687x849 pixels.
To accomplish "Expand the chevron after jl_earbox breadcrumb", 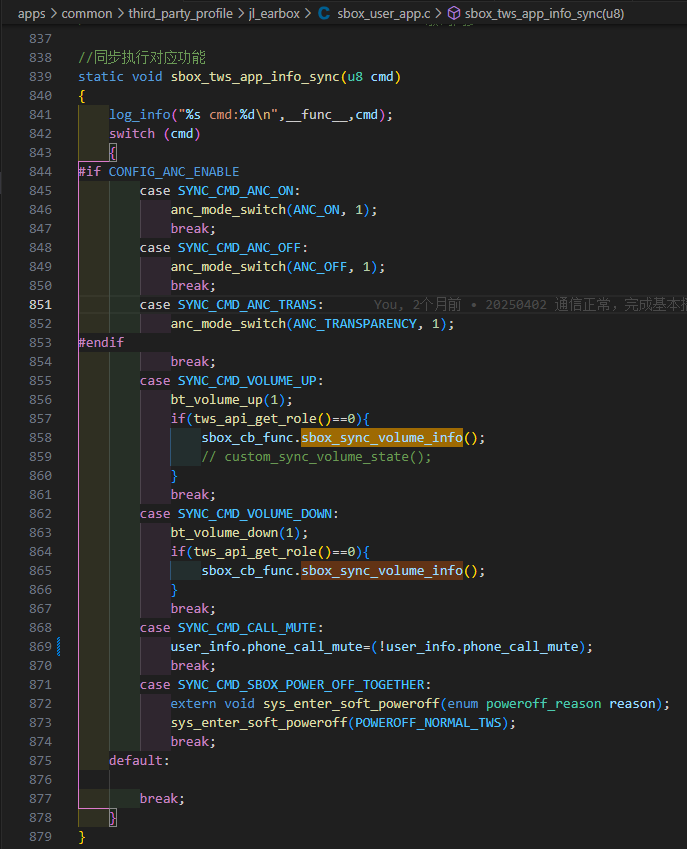I will pos(307,14).
